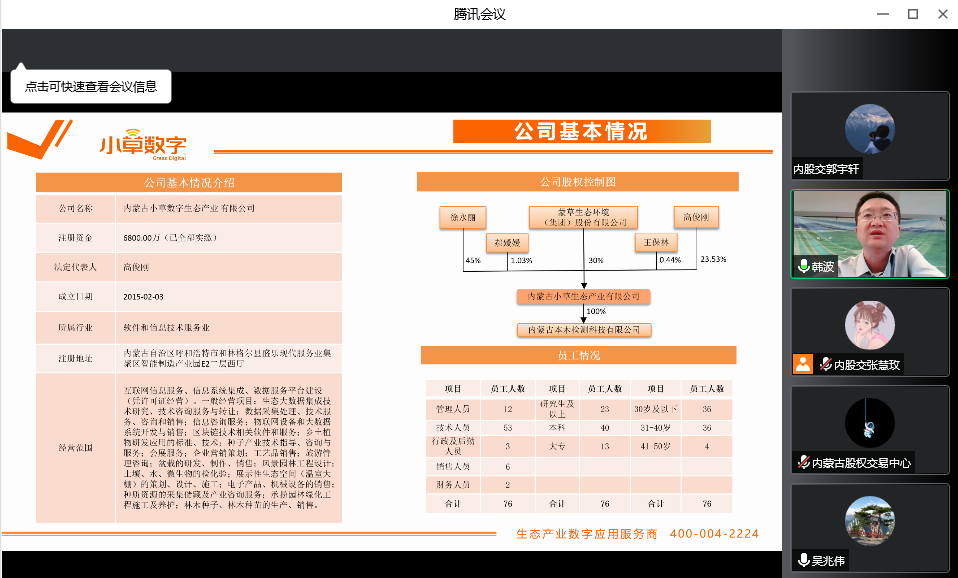Click the 2015-02-03 founding date value
This screenshot has width=958, height=578.
point(144,297)
